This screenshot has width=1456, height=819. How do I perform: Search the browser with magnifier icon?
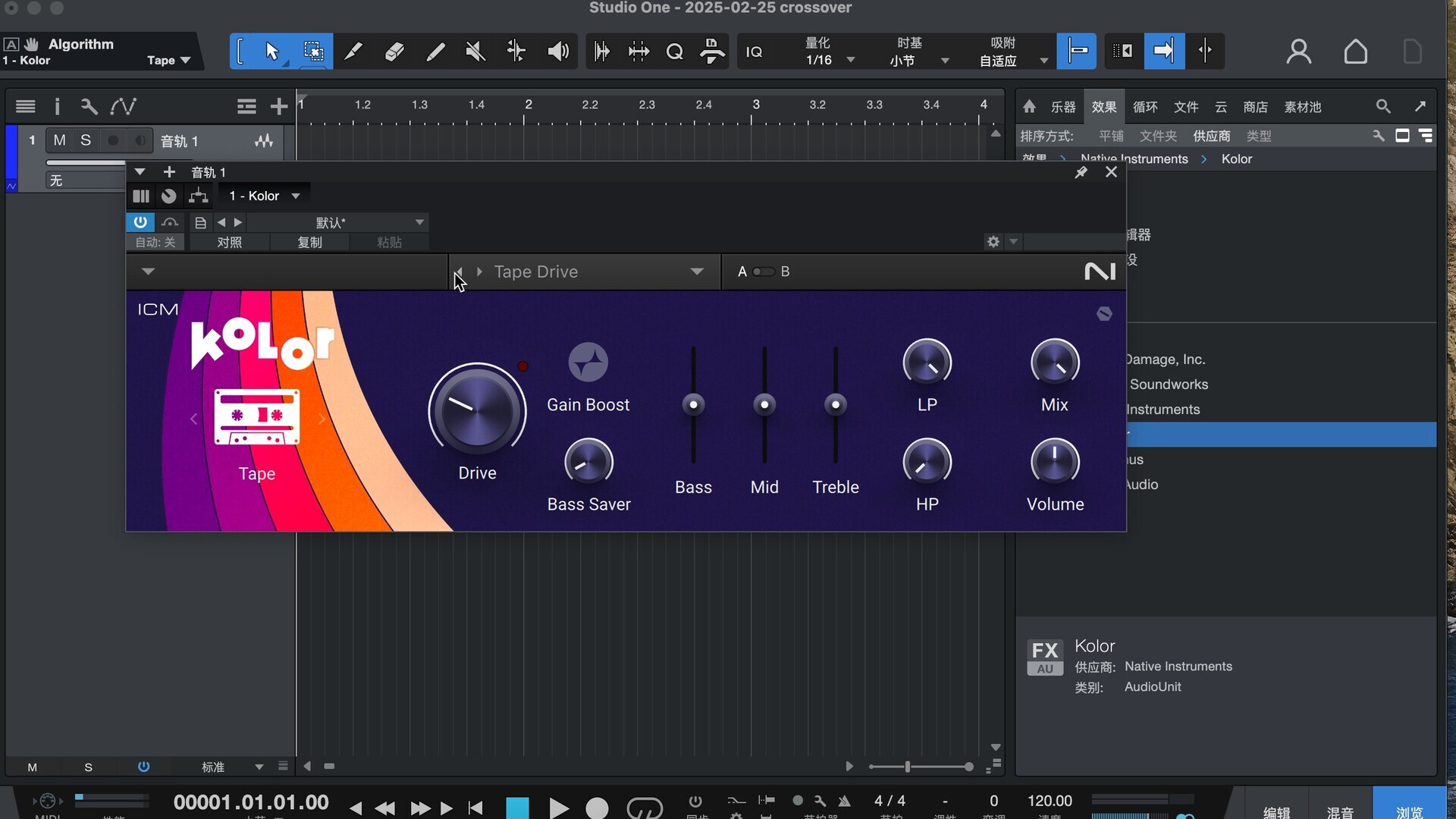(x=1383, y=106)
